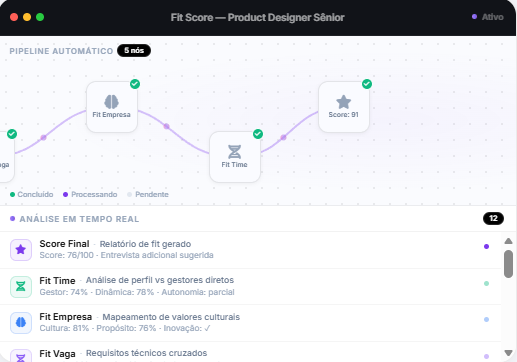Click the green checkmark on Fit Empresa node
517x362 pixels.
(135, 84)
